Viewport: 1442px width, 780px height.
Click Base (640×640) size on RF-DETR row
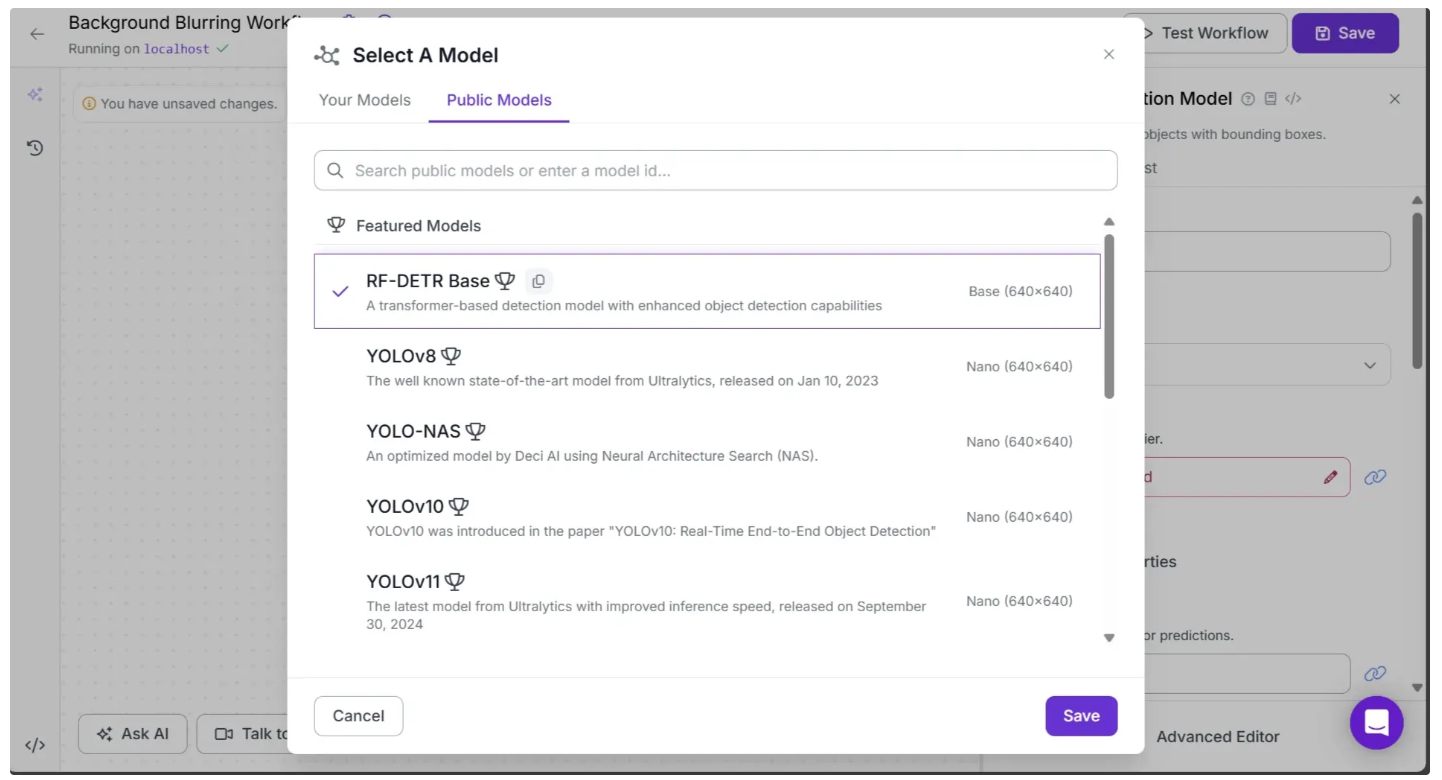(1020, 291)
